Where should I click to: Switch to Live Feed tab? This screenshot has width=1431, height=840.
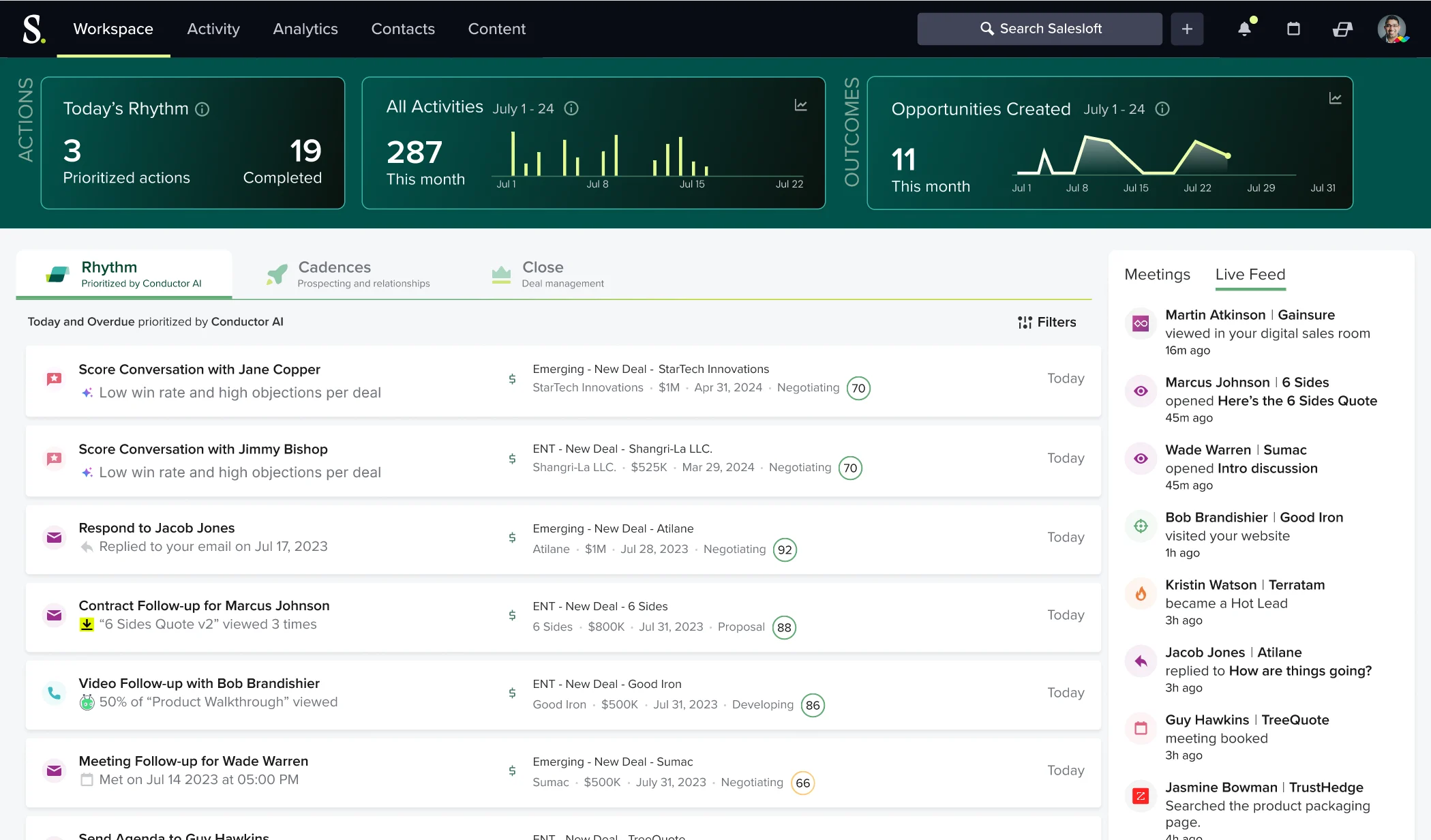1250,275
